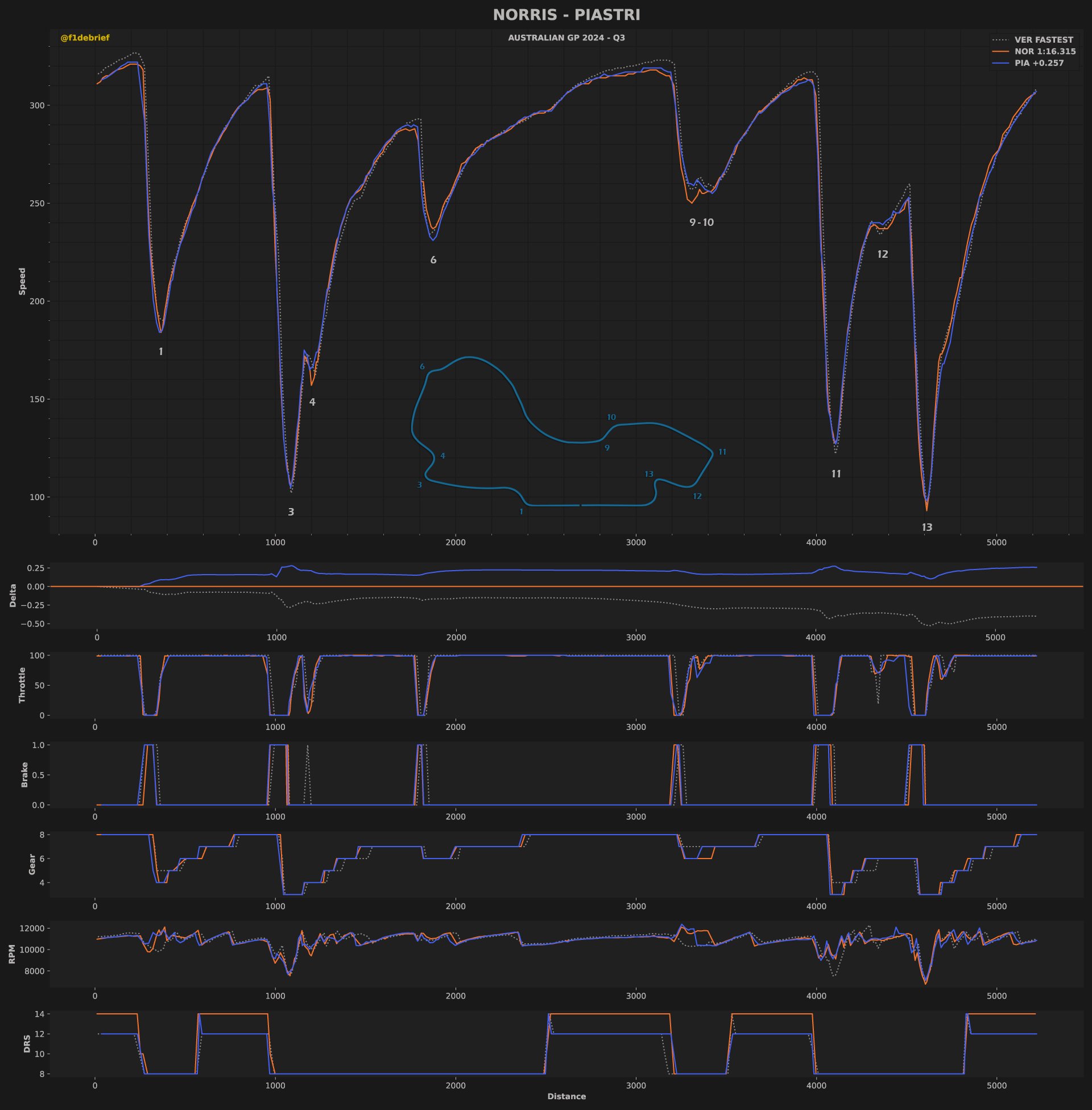Select the NOR 1:16.315 legend entry
1092x1110 pixels.
(1033, 52)
